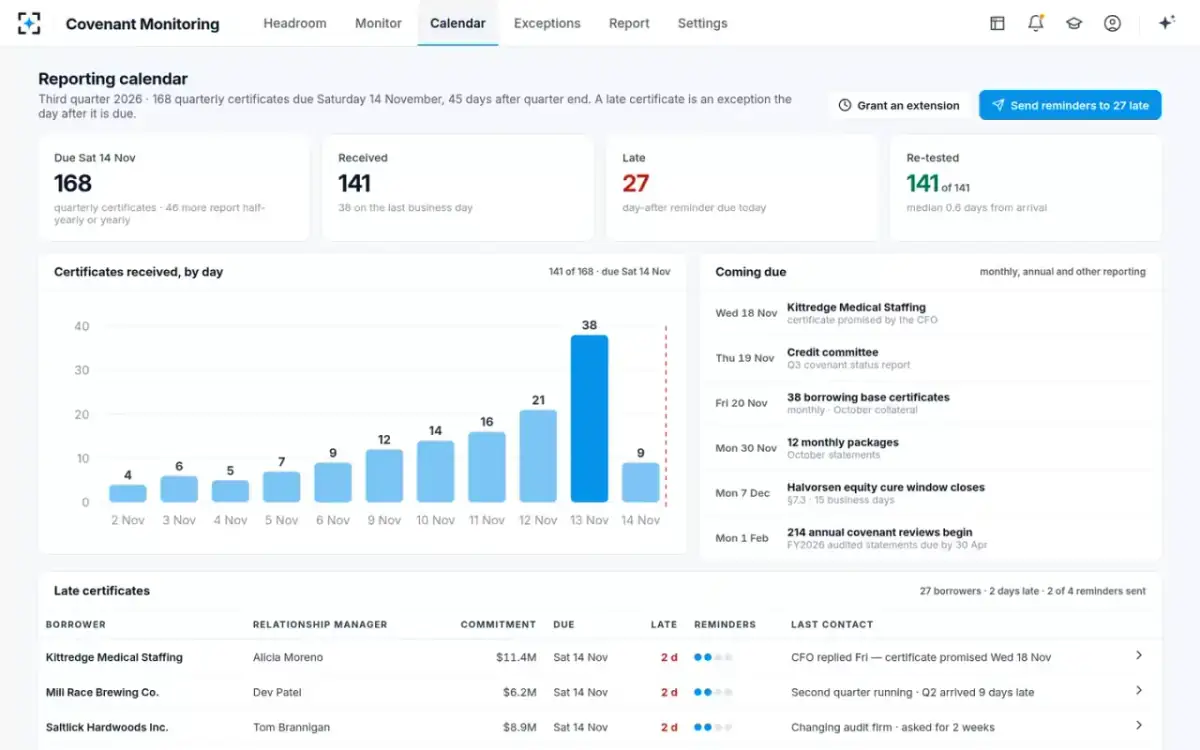Image resolution: width=1200 pixels, height=750 pixels.
Task: Open the layout panel icon in header
Action: click(997, 23)
